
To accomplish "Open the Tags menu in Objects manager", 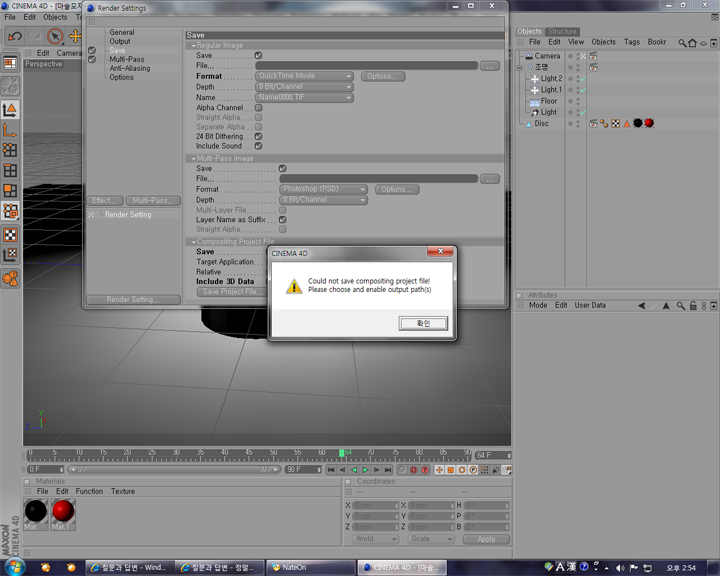I will pos(631,42).
